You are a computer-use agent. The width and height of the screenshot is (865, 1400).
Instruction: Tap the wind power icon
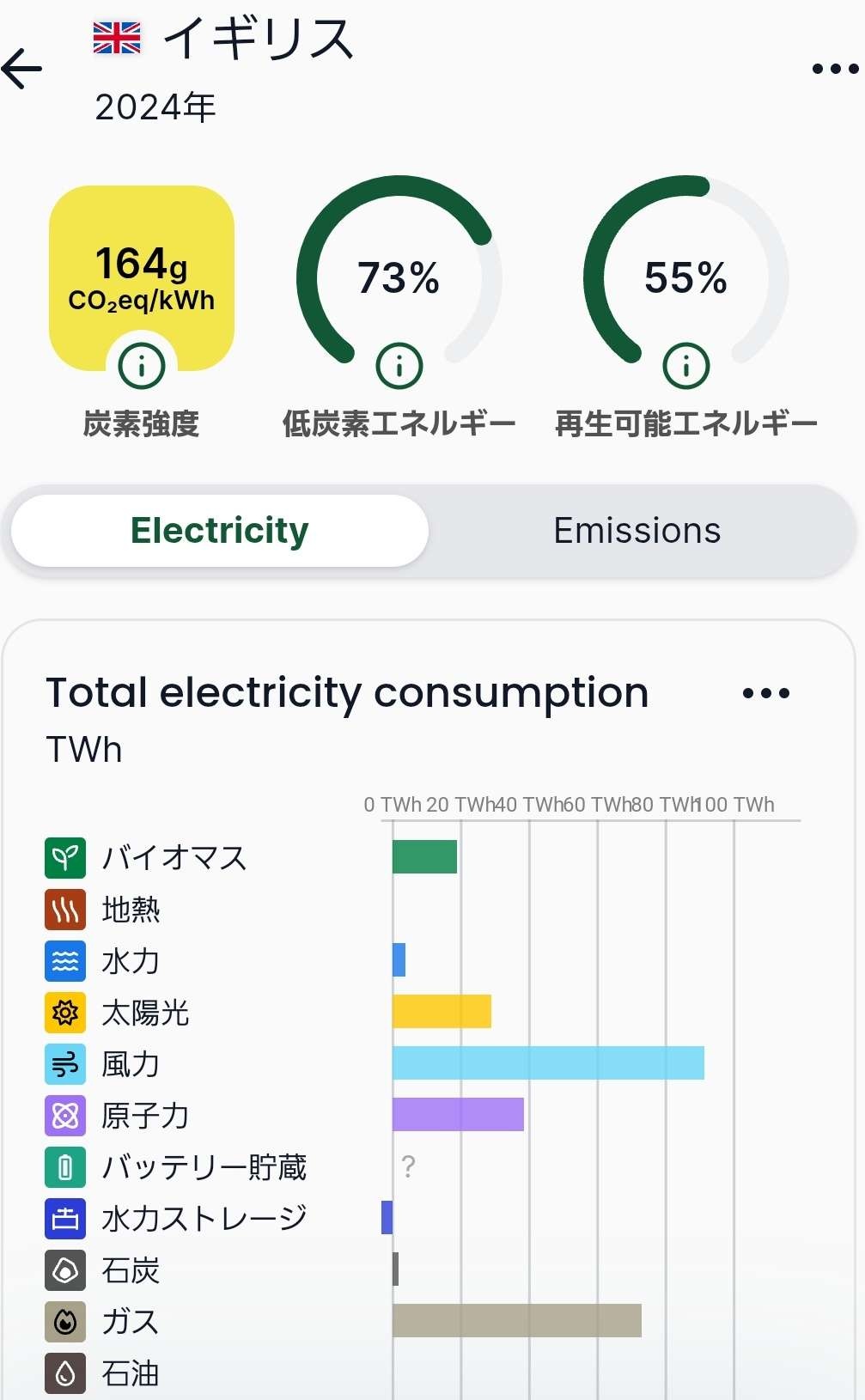tap(65, 1064)
